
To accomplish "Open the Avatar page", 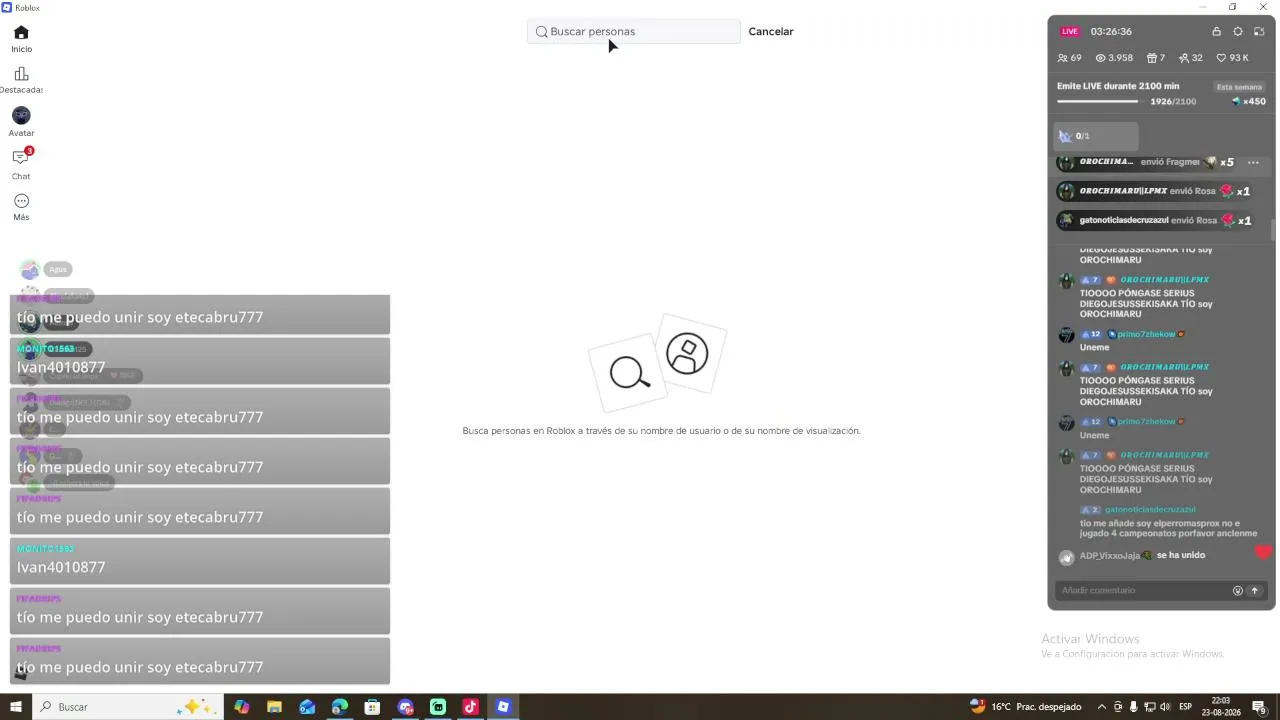I will (21, 122).
